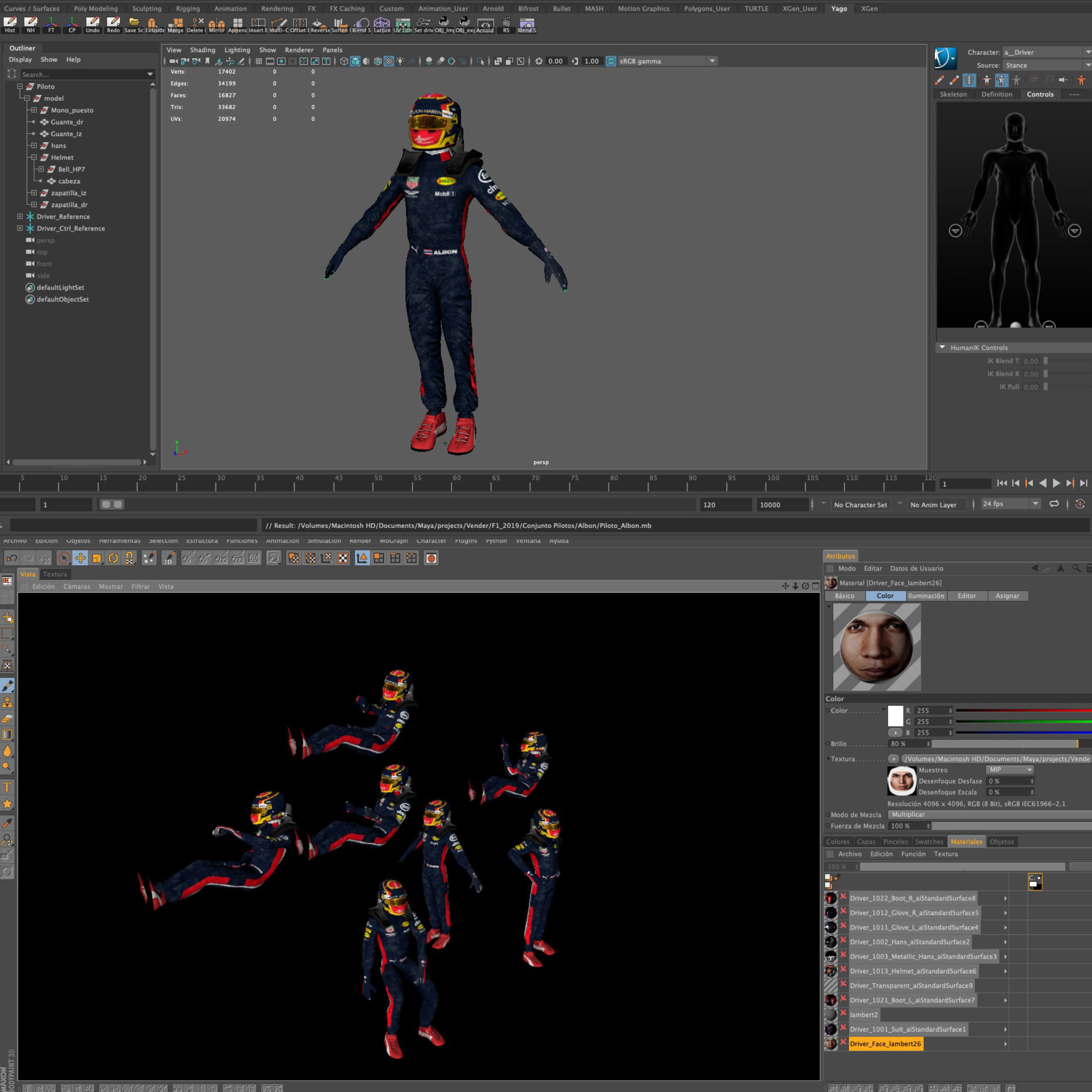Click the Asignar tab button
The height and width of the screenshot is (1092, 1092).
tap(1007, 596)
